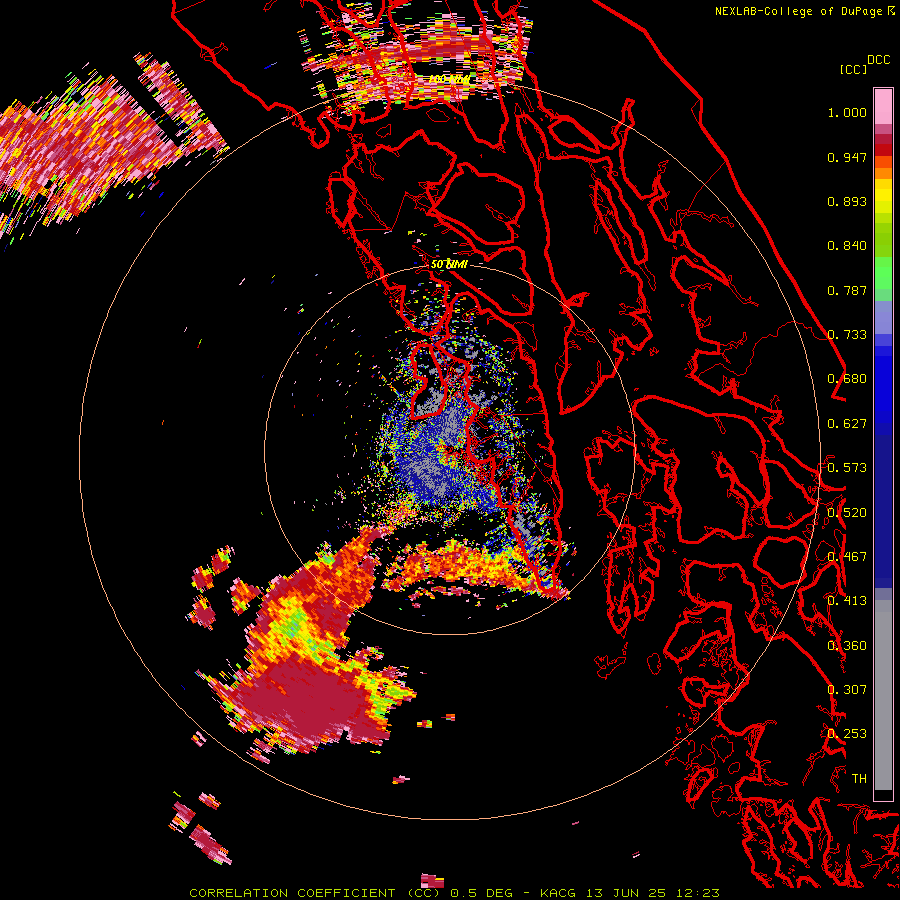Click the 0.5 DEG elevation text
This screenshot has height=900, width=900.
click(480, 893)
